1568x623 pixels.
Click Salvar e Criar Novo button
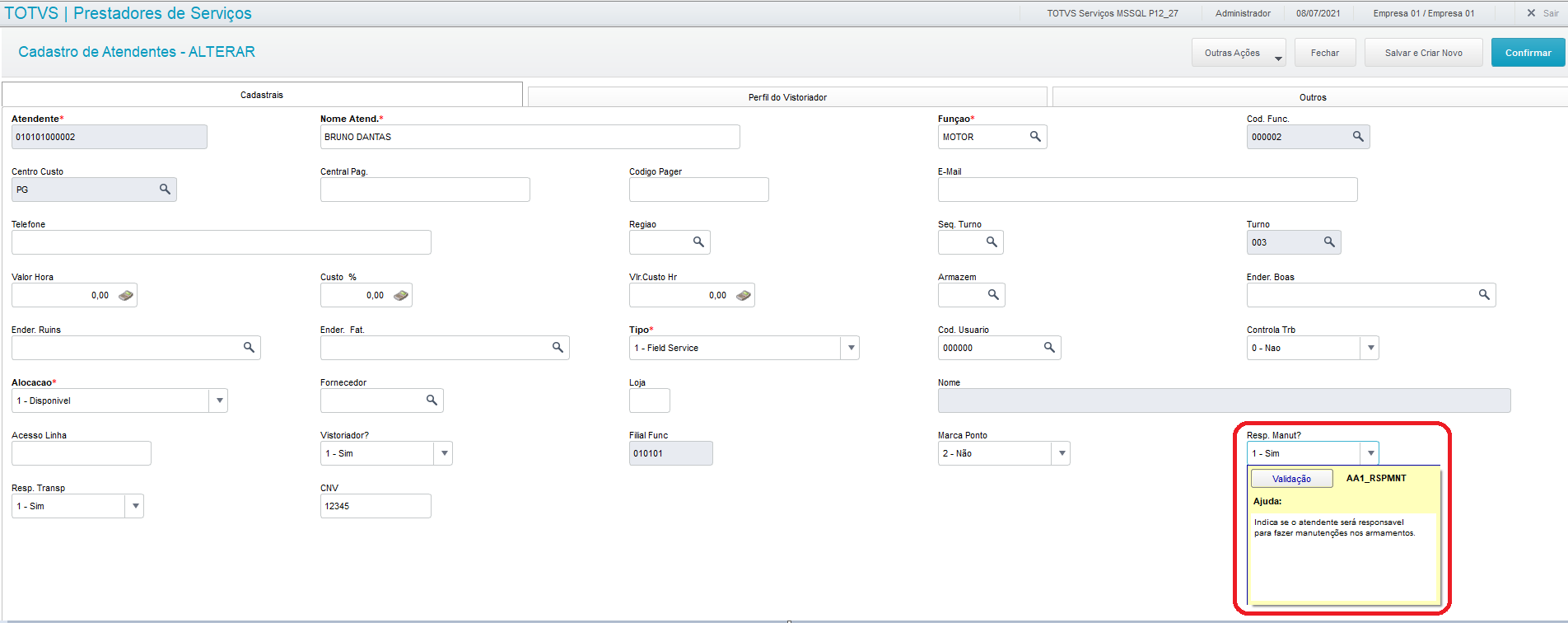click(1424, 53)
